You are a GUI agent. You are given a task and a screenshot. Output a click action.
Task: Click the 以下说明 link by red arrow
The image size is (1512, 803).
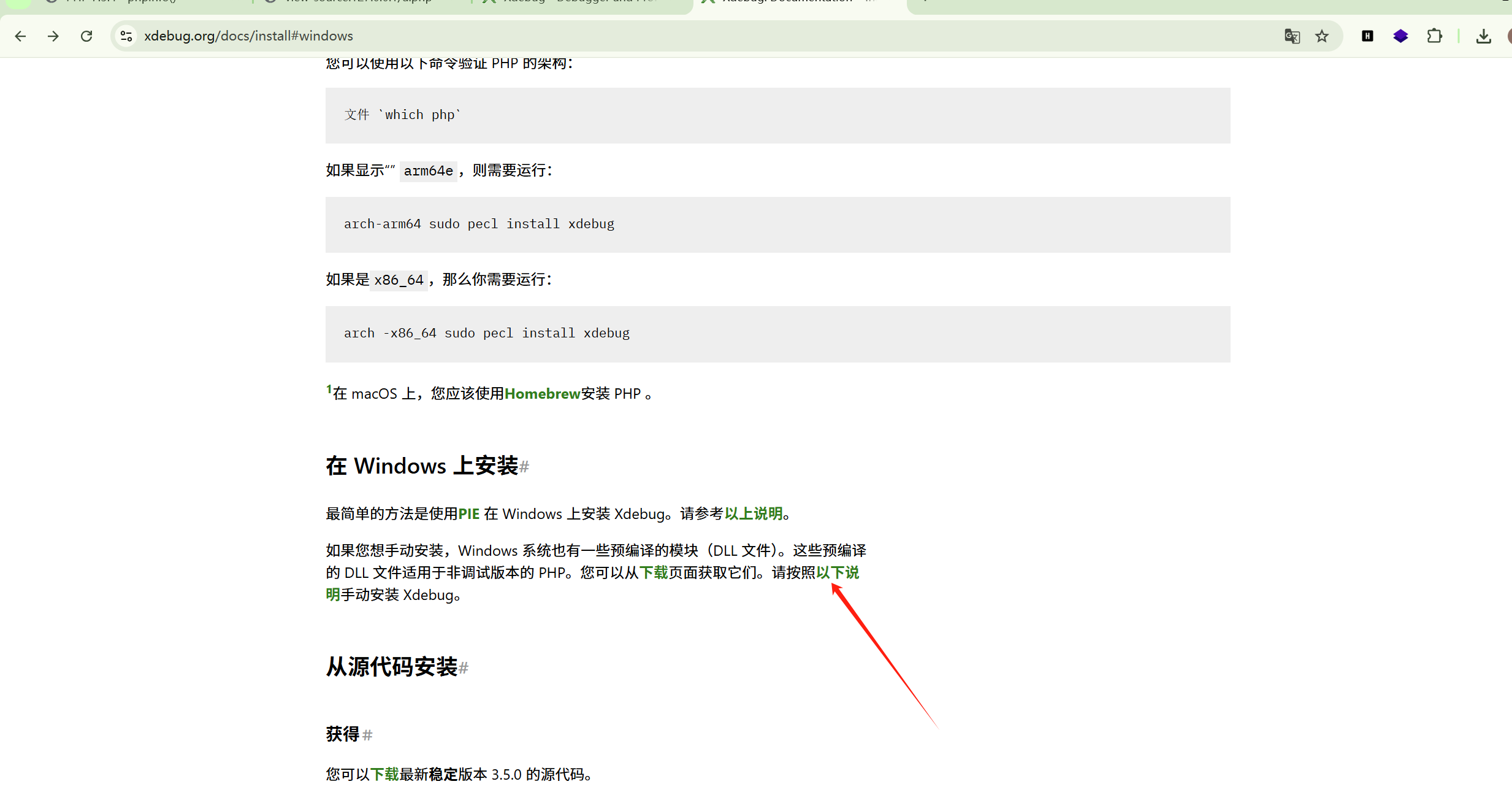coord(837,573)
